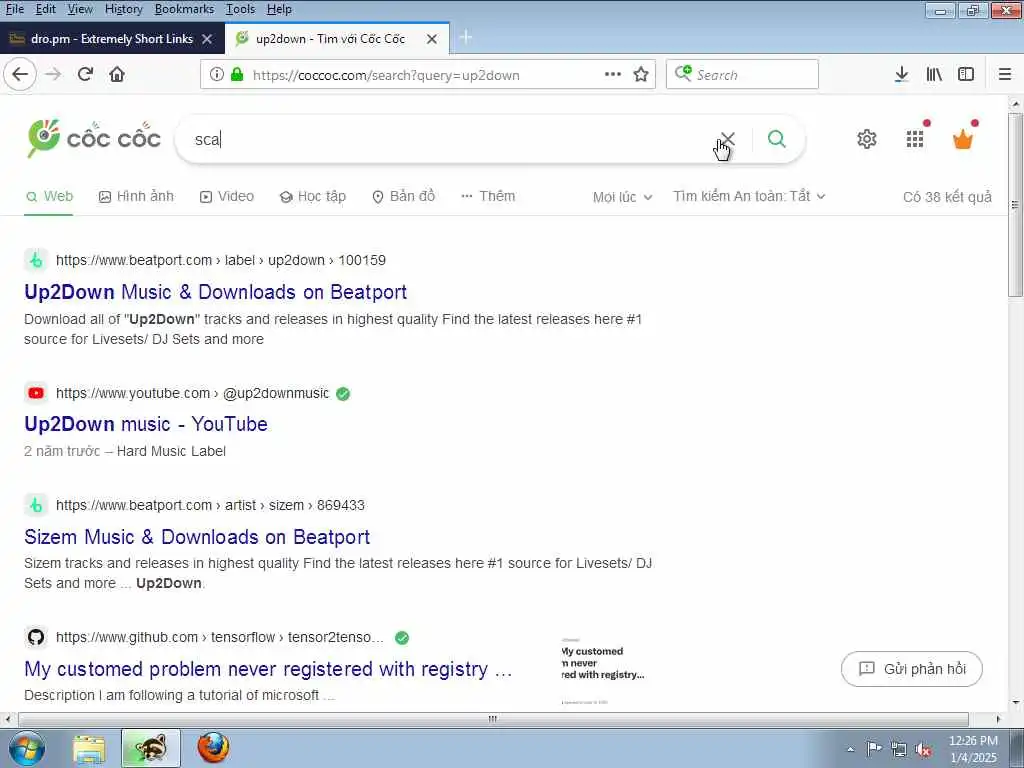Image resolution: width=1024 pixels, height=768 pixels.
Task: Click the Forward arrow button
Action: click(x=53, y=74)
